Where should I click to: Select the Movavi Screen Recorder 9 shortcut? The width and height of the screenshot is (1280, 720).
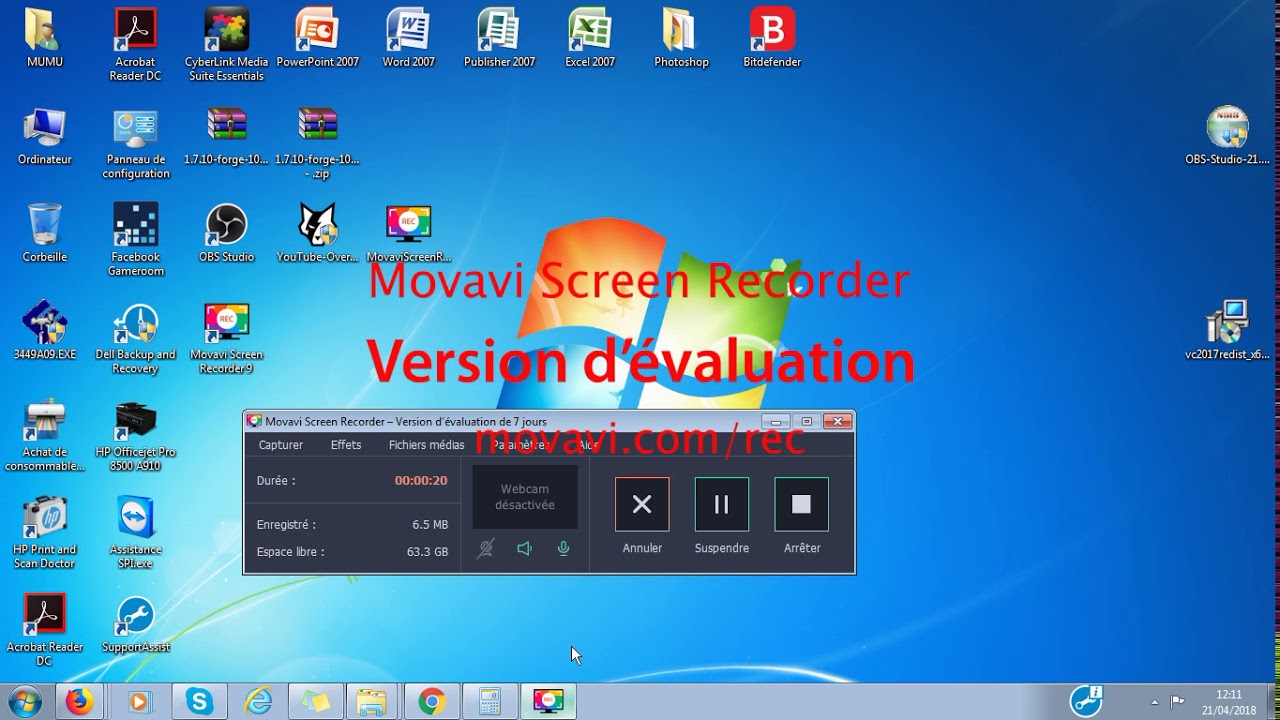click(226, 337)
